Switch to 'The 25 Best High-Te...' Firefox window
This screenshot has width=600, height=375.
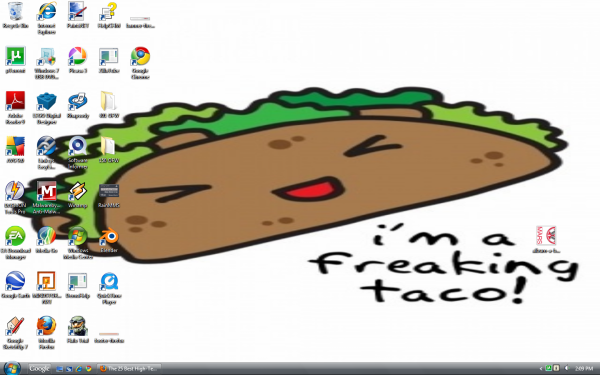tap(129, 369)
